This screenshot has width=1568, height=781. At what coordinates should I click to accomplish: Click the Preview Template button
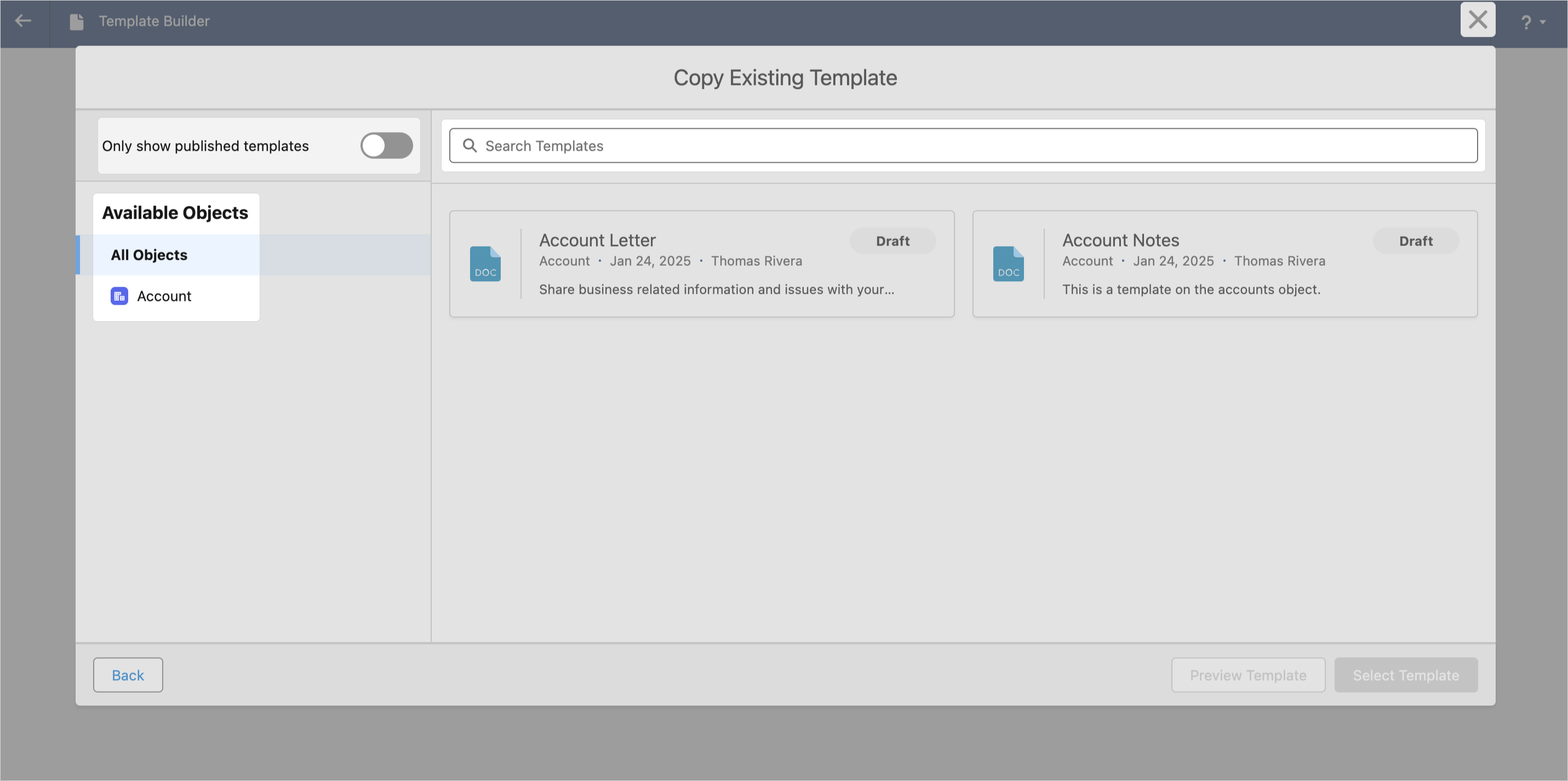pyautogui.click(x=1248, y=675)
